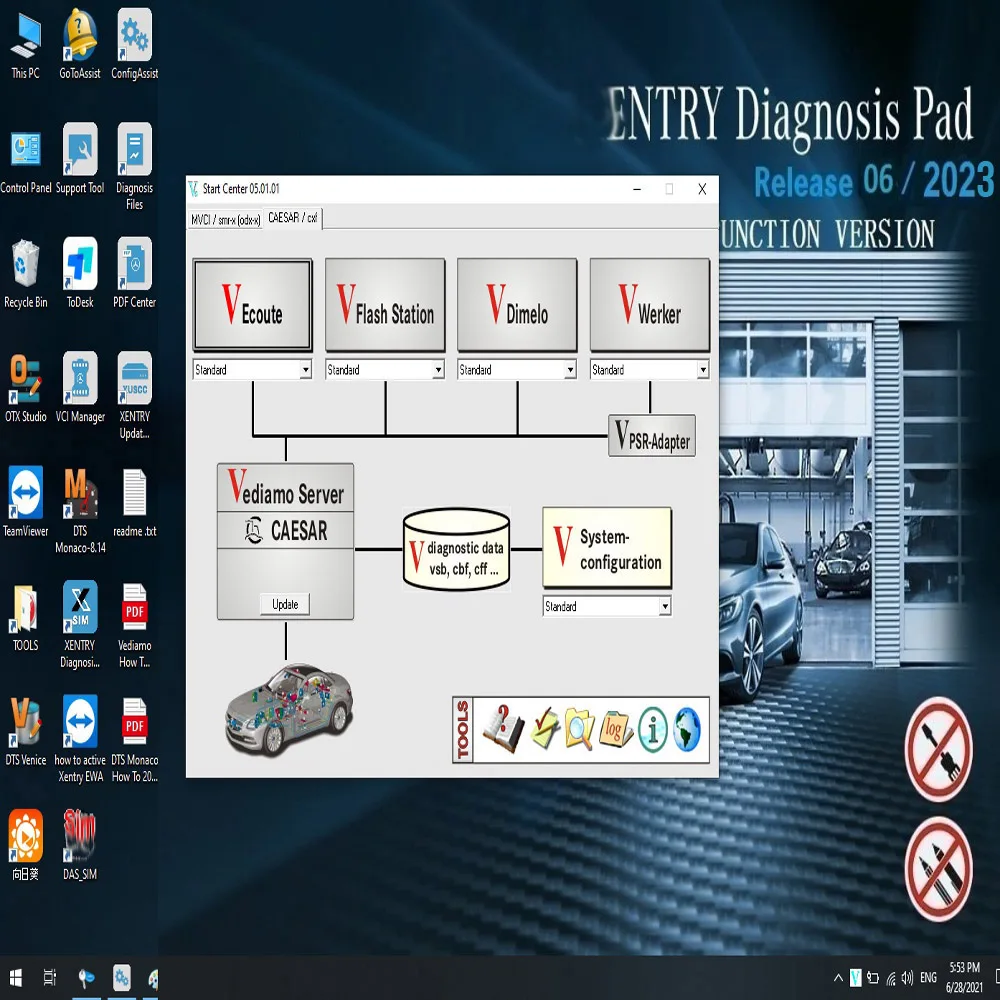Screen dimensions: 1000x1000
Task: Close the Start Center window
Action: pos(702,189)
